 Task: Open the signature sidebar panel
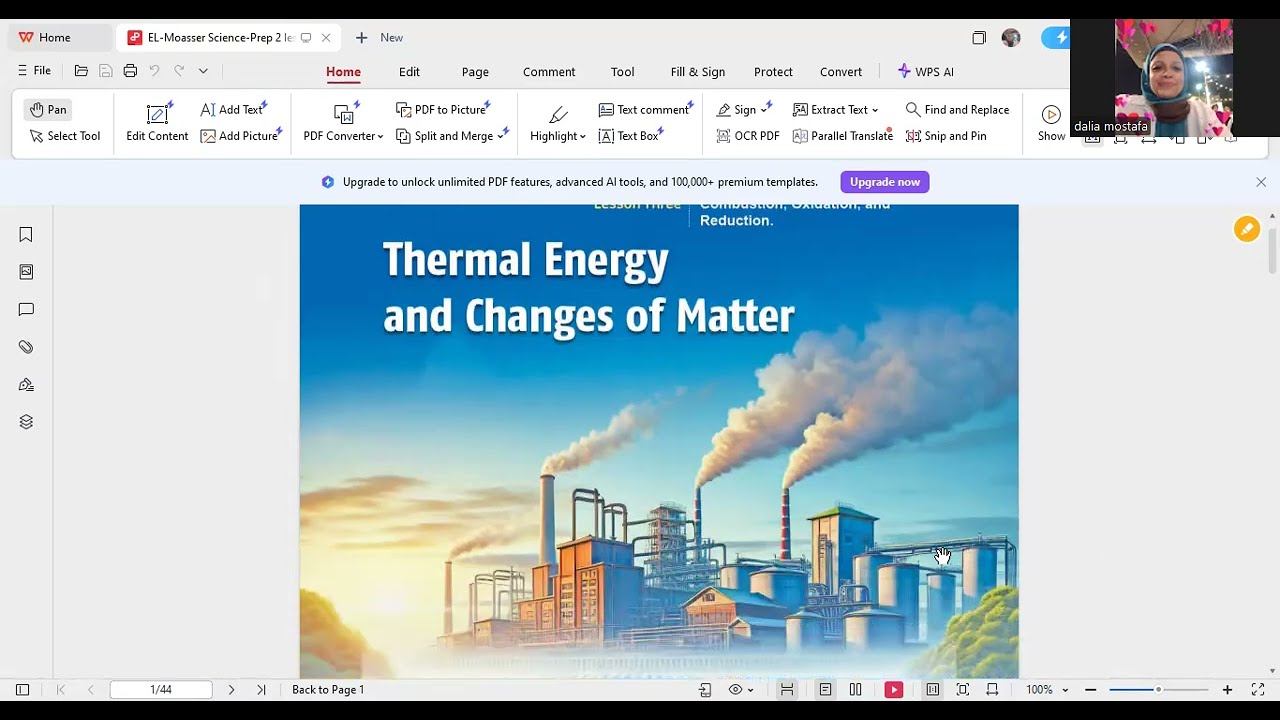tap(26, 385)
